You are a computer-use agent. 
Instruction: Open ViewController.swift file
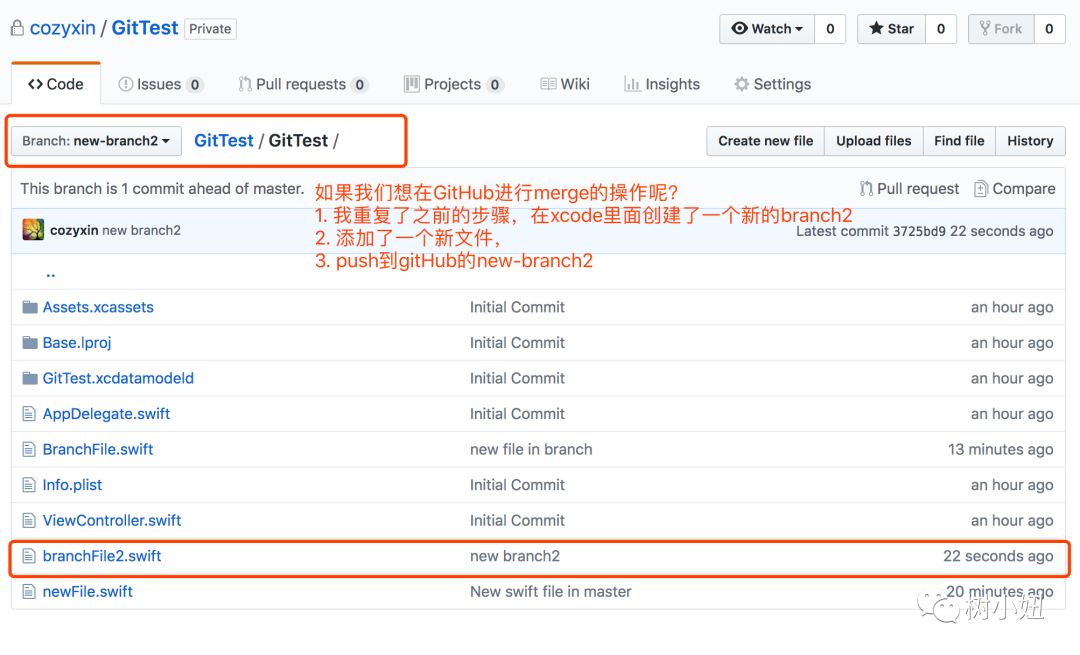(x=112, y=521)
